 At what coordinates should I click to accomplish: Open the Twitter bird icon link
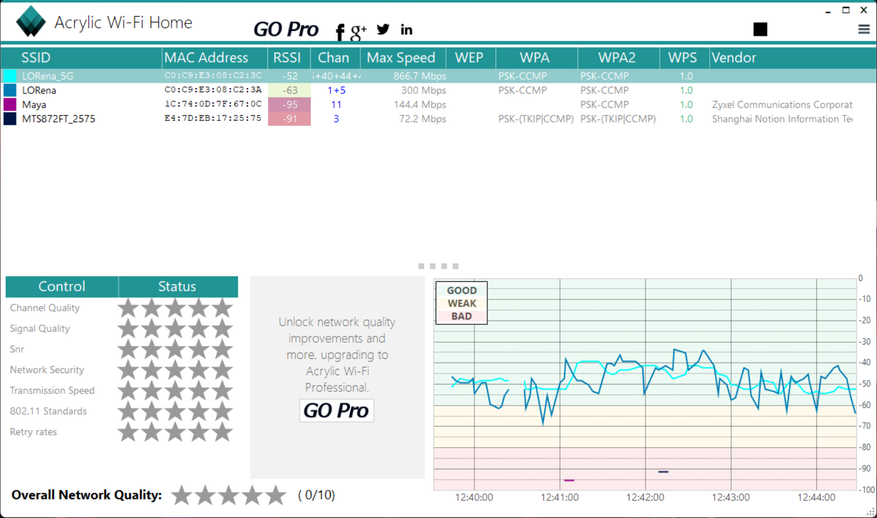(383, 29)
